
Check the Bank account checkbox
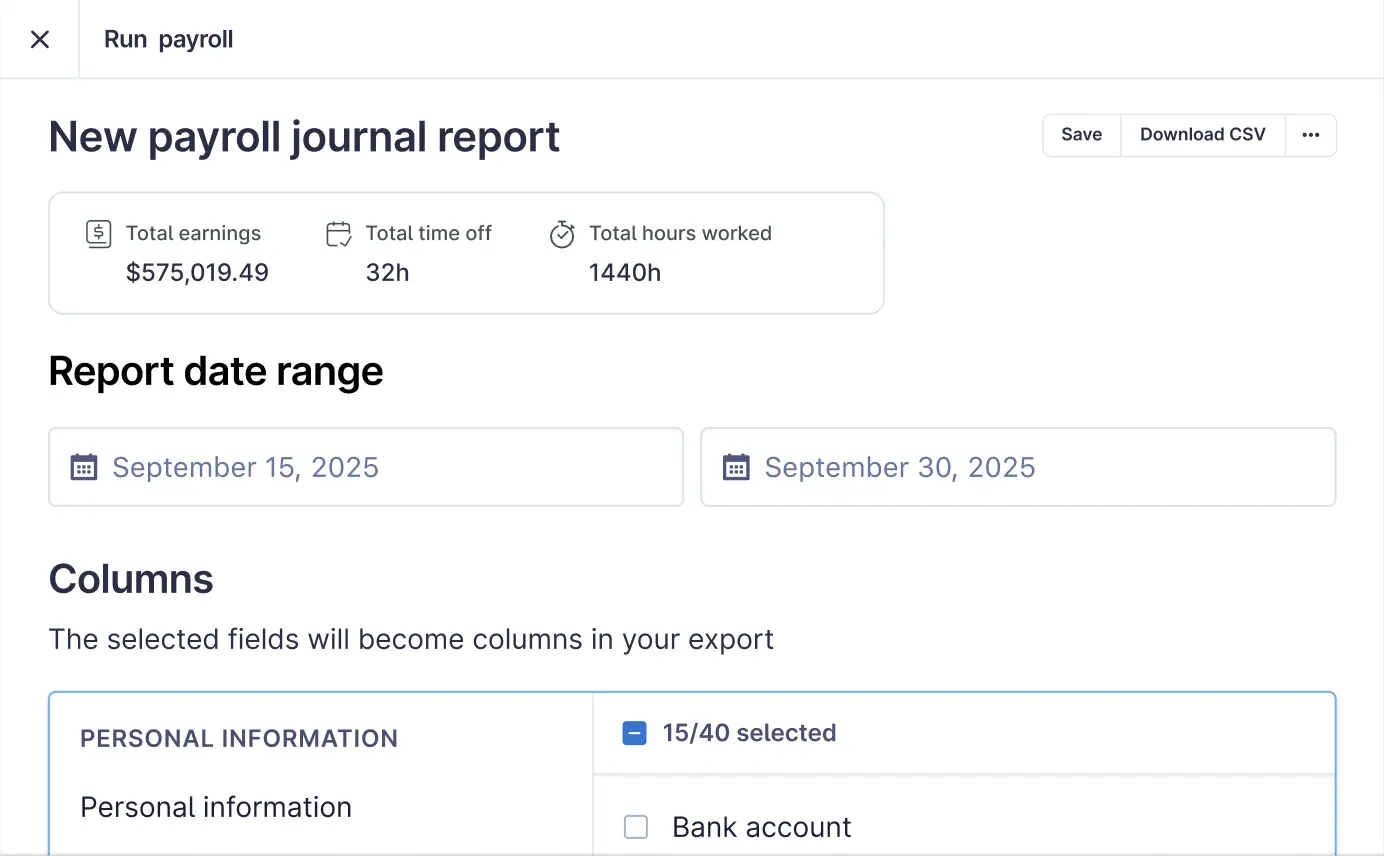pos(636,827)
